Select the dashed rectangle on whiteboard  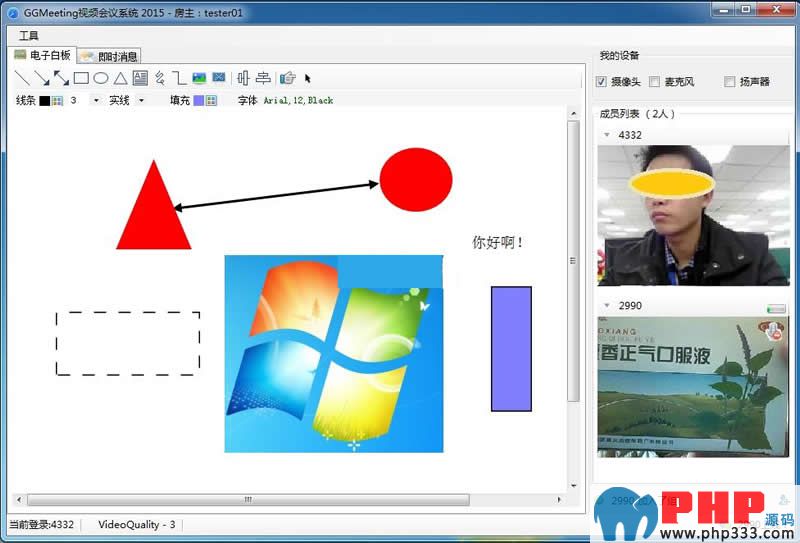coord(128,343)
